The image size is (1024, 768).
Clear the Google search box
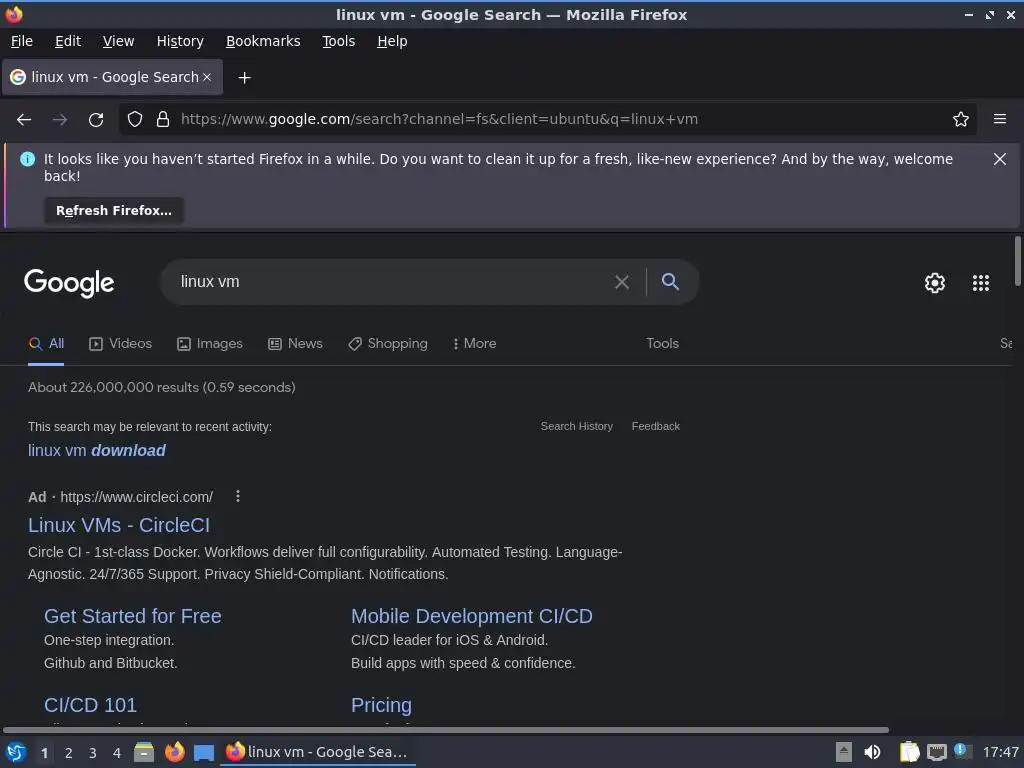[x=622, y=282]
